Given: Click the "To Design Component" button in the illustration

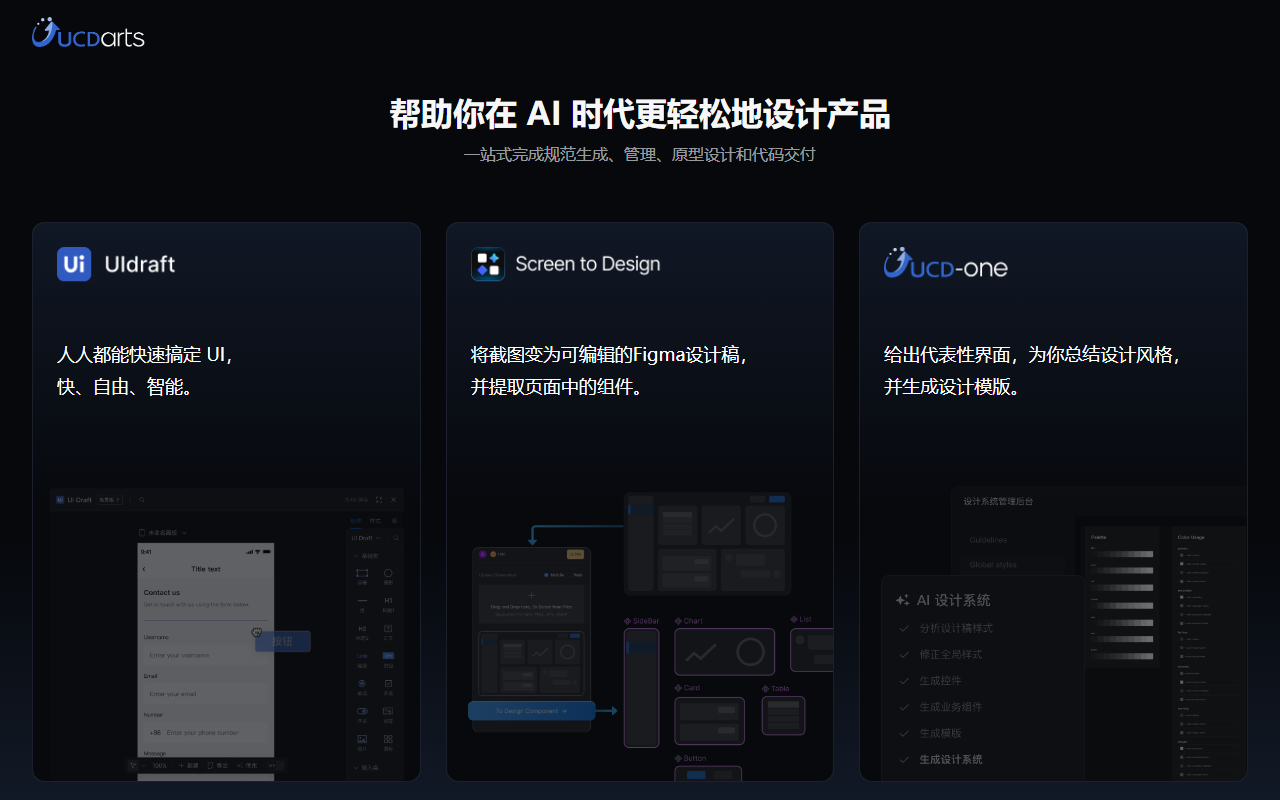Looking at the screenshot, I should click(532, 711).
